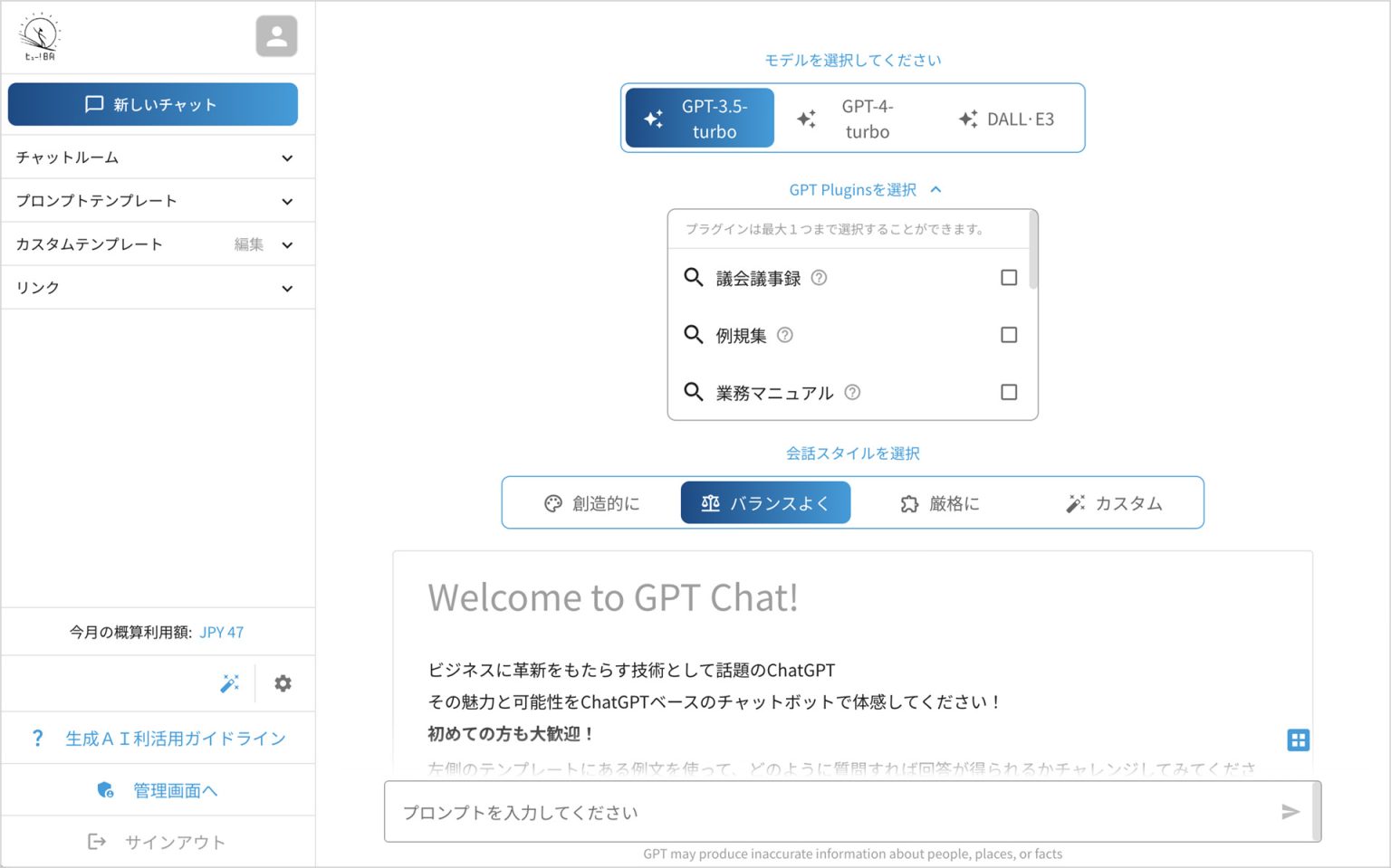Click help icon next to 議会議事録

pyautogui.click(x=819, y=278)
